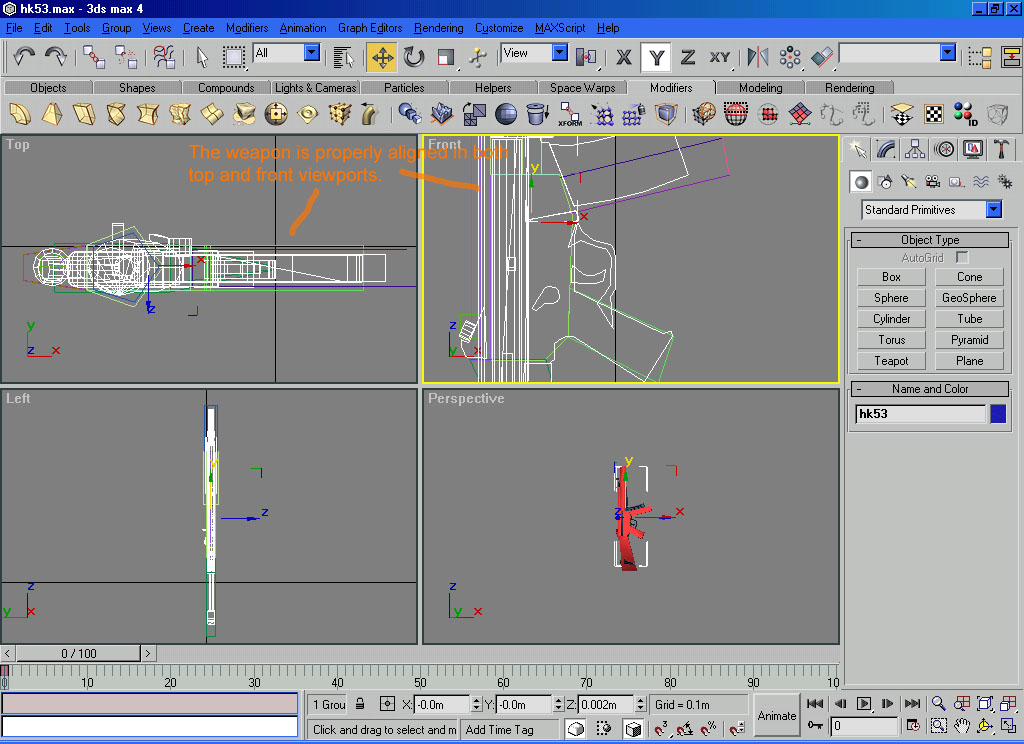Expand the View coordinate system dropdown

(x=559, y=53)
